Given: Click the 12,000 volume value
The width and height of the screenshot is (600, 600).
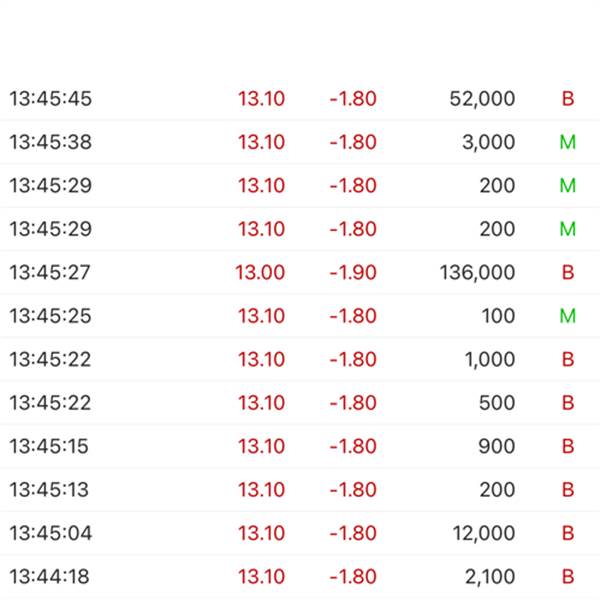Looking at the screenshot, I should [x=484, y=534].
